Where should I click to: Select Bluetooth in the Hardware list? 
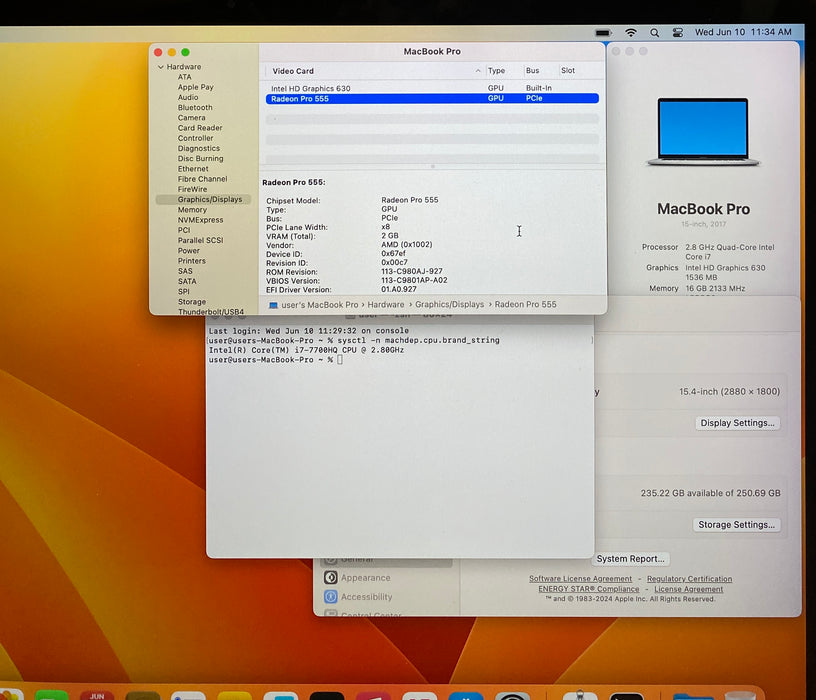pos(195,107)
